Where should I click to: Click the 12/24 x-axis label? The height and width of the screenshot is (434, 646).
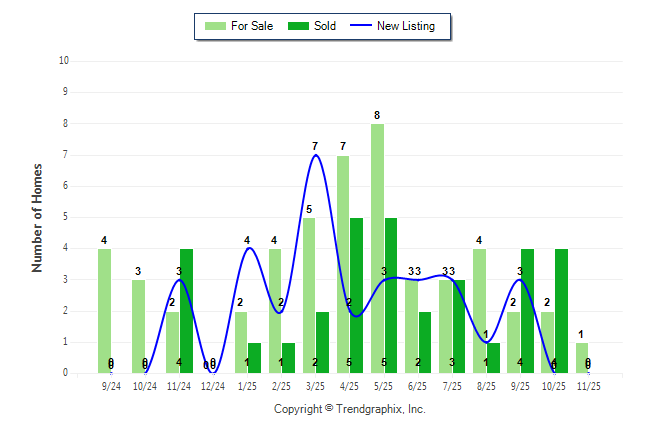click(x=213, y=385)
